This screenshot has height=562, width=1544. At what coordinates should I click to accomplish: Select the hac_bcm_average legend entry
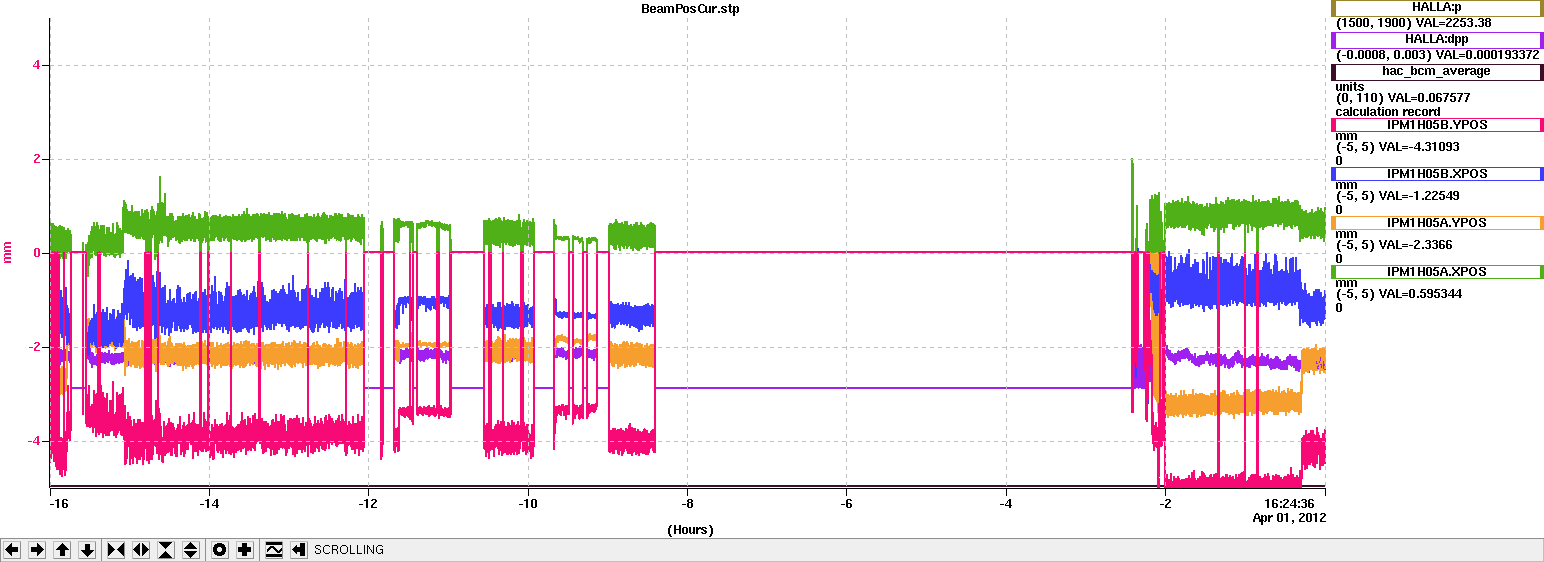[1437, 72]
